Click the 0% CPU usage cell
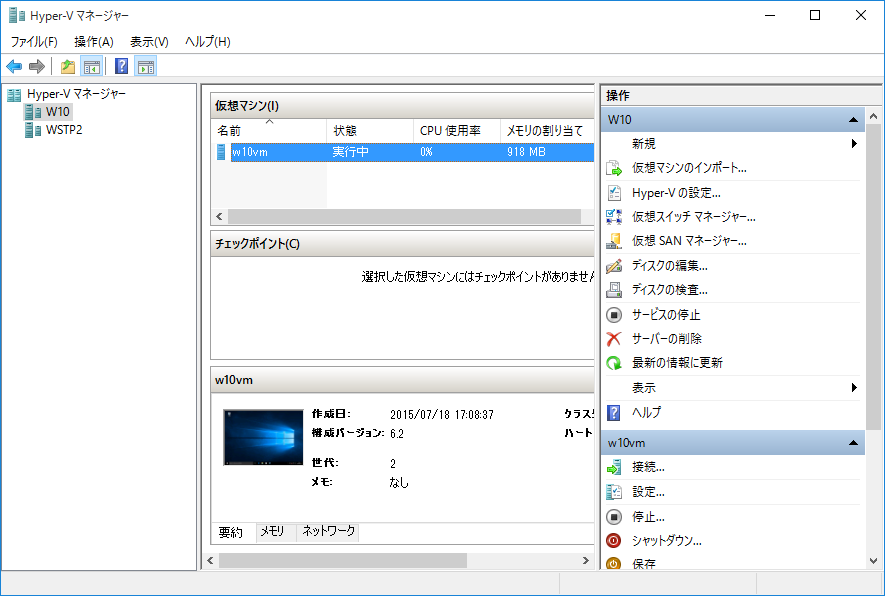 coord(426,152)
